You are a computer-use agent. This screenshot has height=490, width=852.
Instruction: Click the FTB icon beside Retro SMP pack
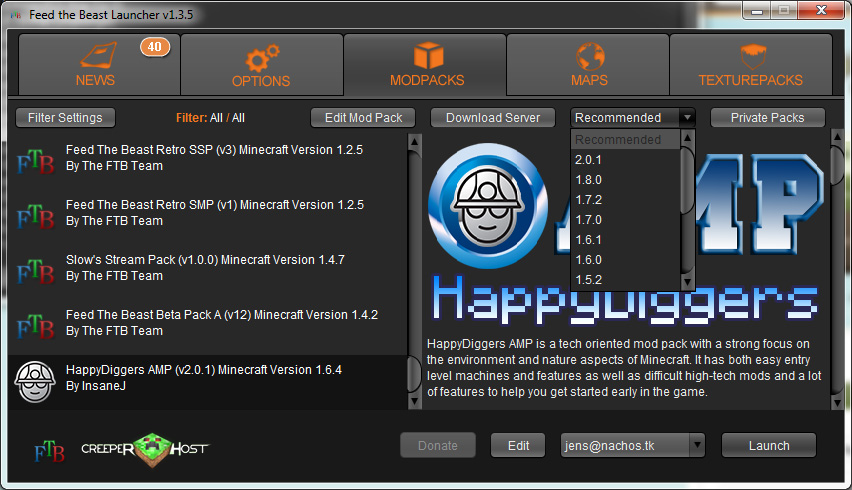click(x=35, y=216)
